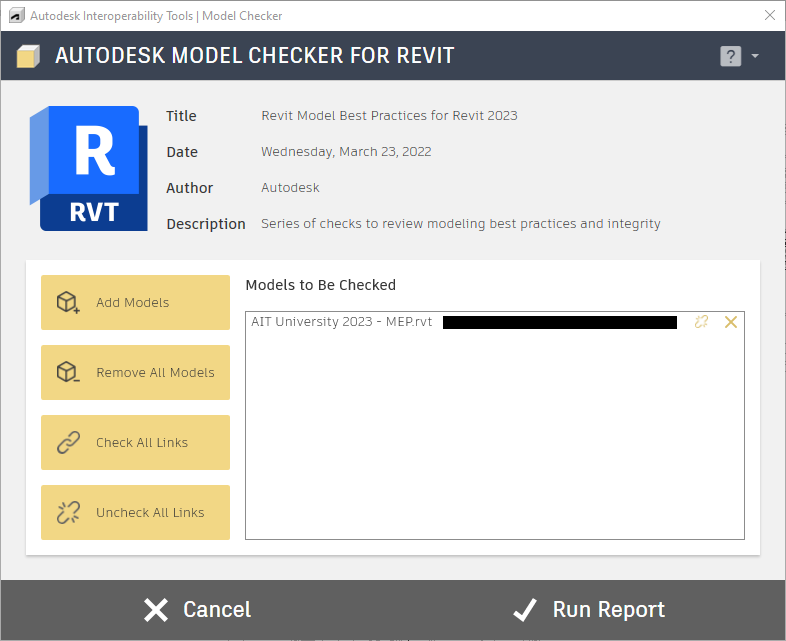Remove AIT University 2023 - MEP.rvt with X icon
This screenshot has width=786, height=641.
click(731, 322)
